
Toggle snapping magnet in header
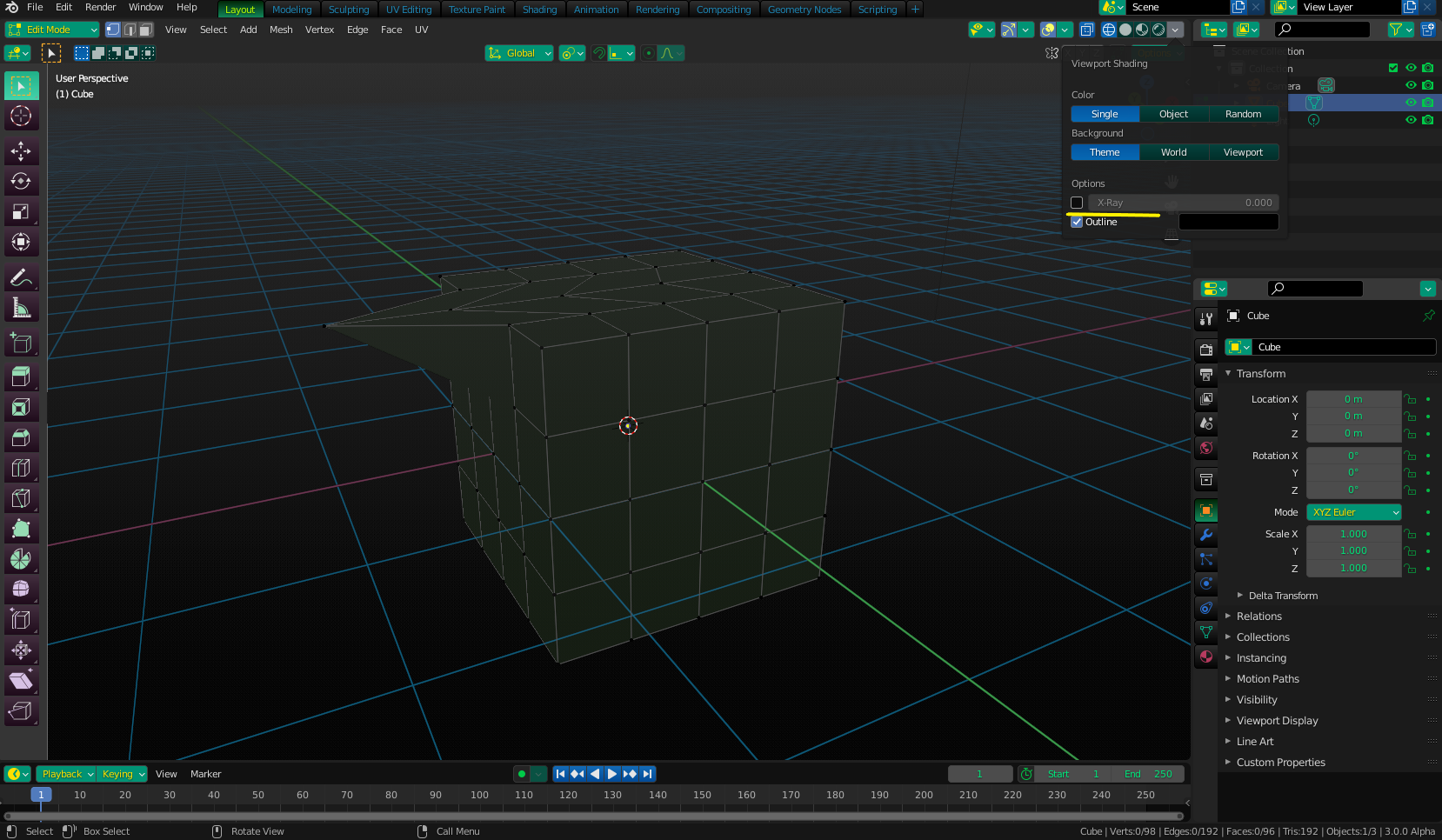click(598, 53)
